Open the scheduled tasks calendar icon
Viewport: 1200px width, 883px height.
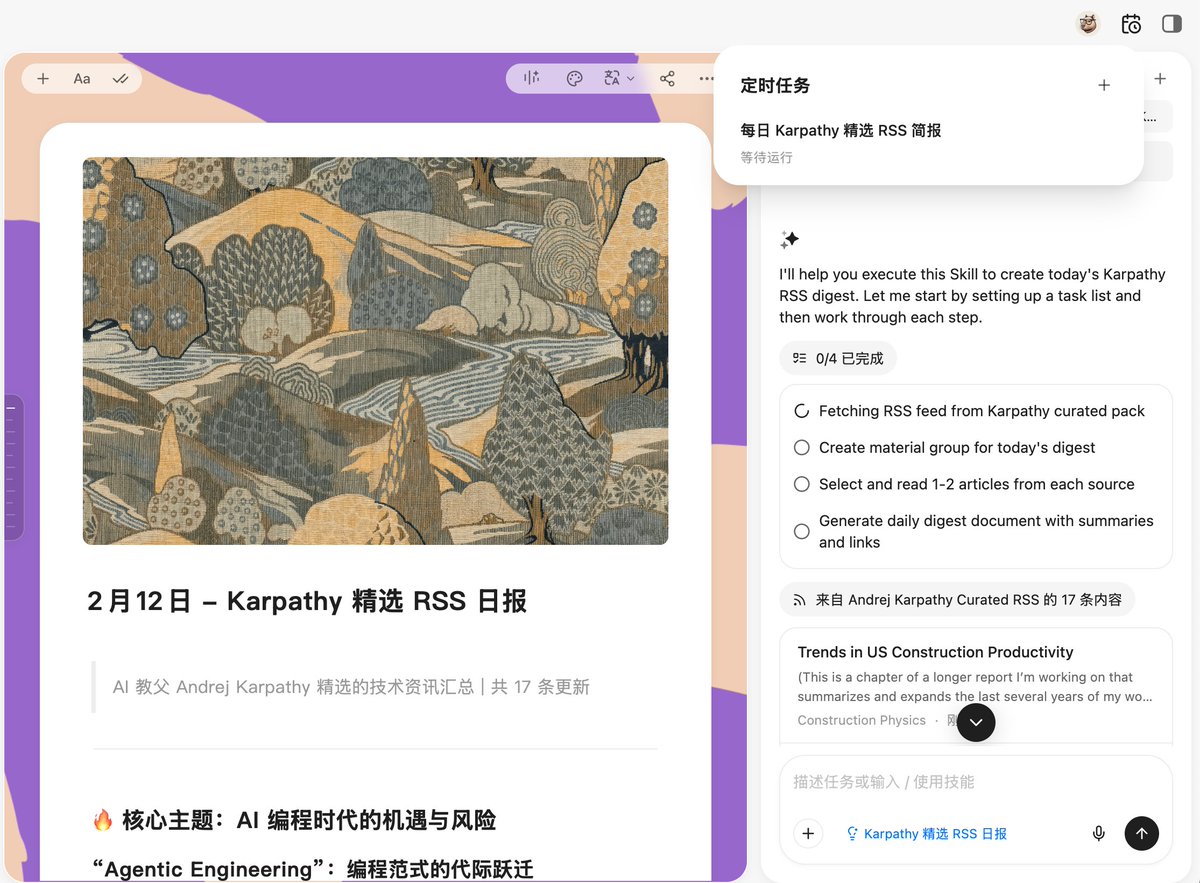pyautogui.click(x=1131, y=23)
